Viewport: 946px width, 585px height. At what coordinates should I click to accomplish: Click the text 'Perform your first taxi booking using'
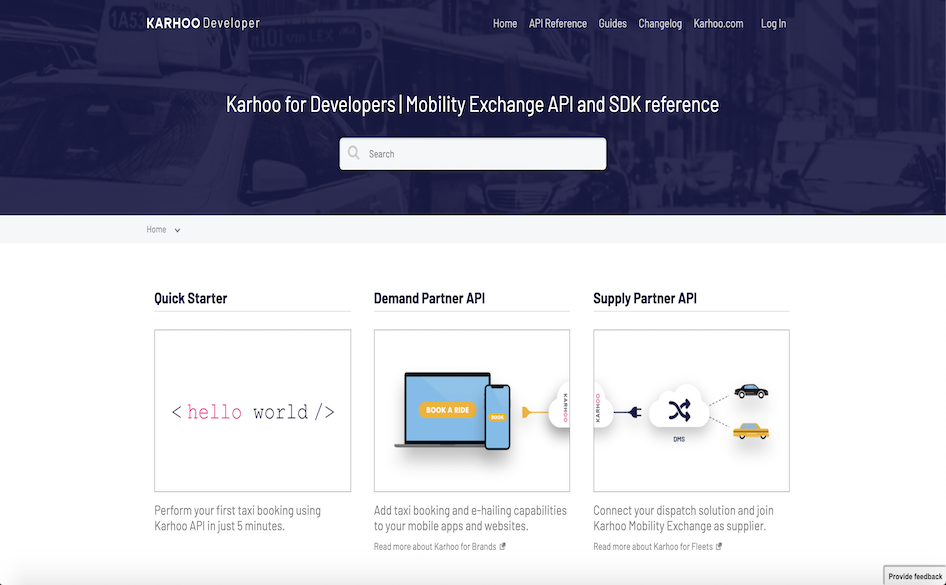237,510
